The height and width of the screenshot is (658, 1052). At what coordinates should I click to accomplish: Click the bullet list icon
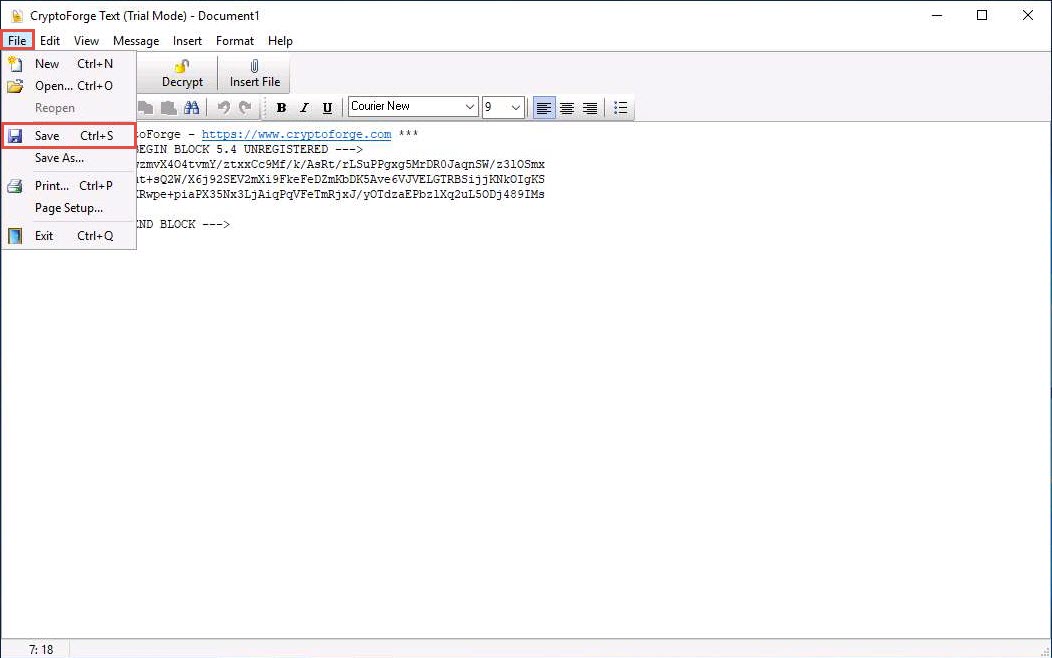(x=620, y=108)
